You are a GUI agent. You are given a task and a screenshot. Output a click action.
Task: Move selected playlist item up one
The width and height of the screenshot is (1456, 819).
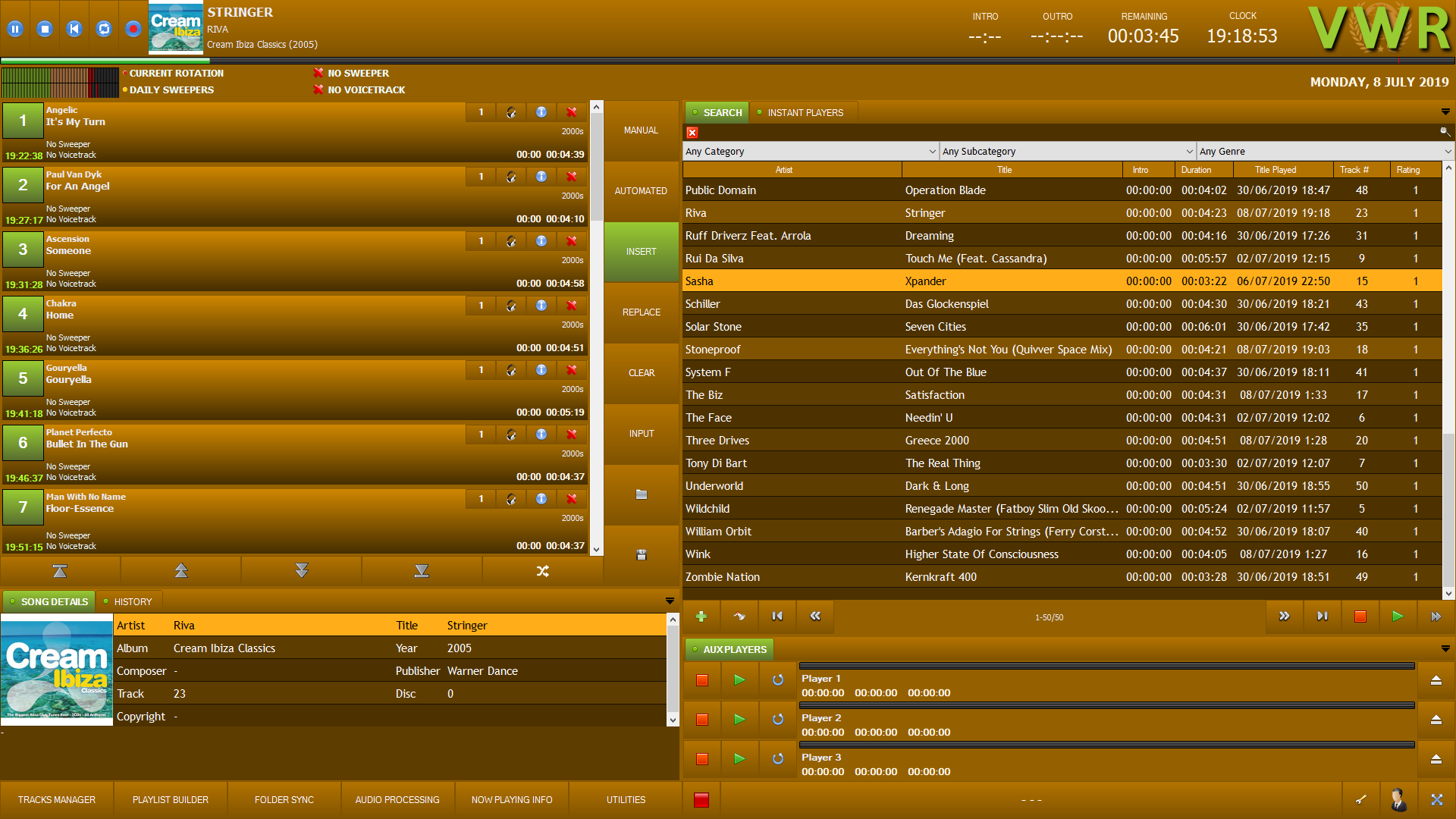point(181,571)
